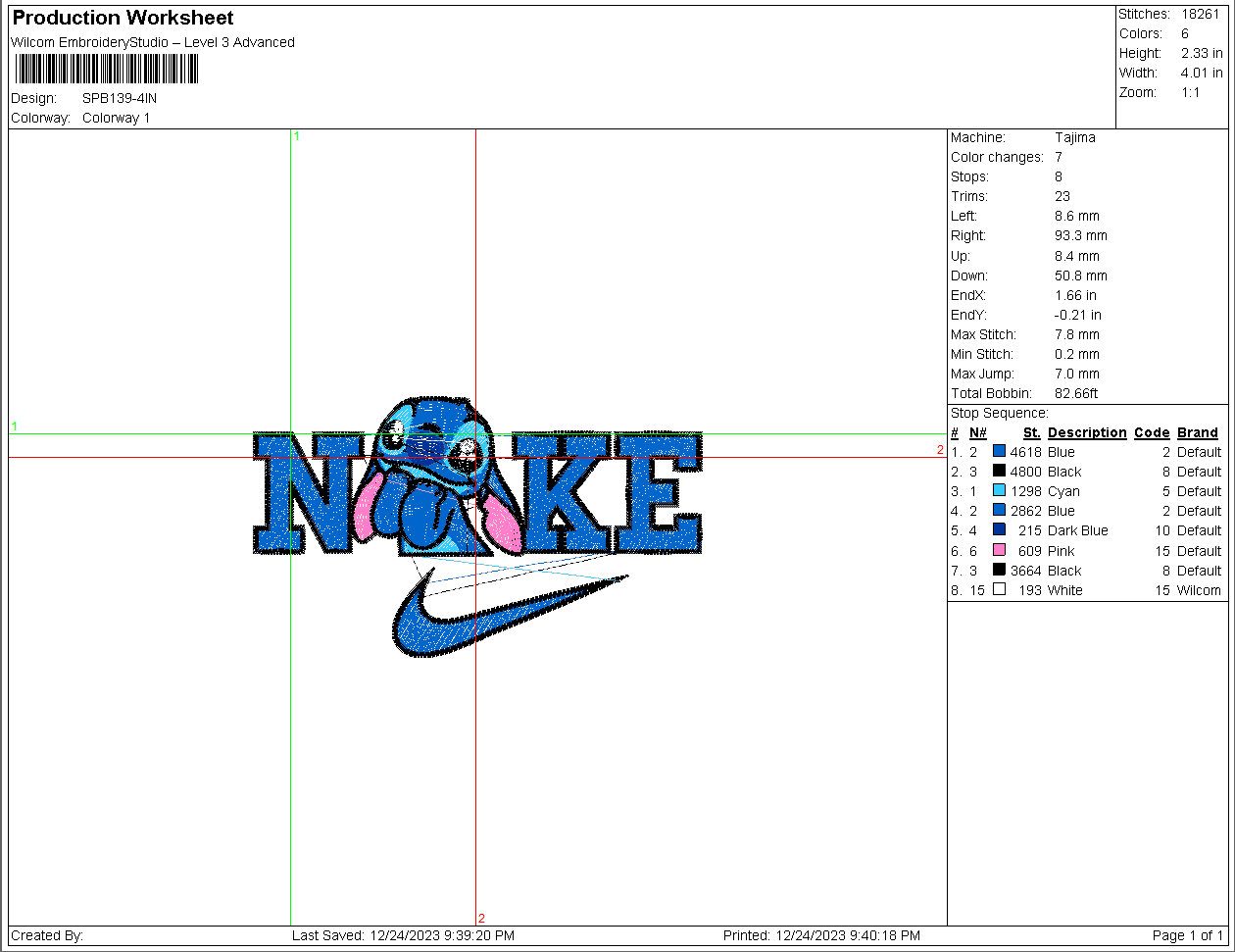This screenshot has width=1235, height=952.
Task: Click the cyan color swatch
Action: pyautogui.click(x=999, y=491)
